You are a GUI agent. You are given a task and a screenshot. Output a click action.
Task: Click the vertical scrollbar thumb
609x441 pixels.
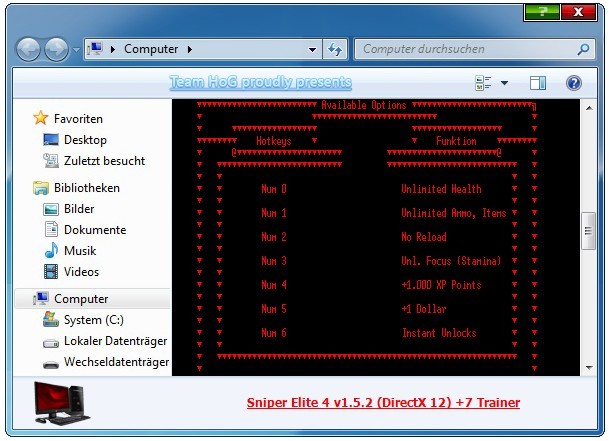588,231
